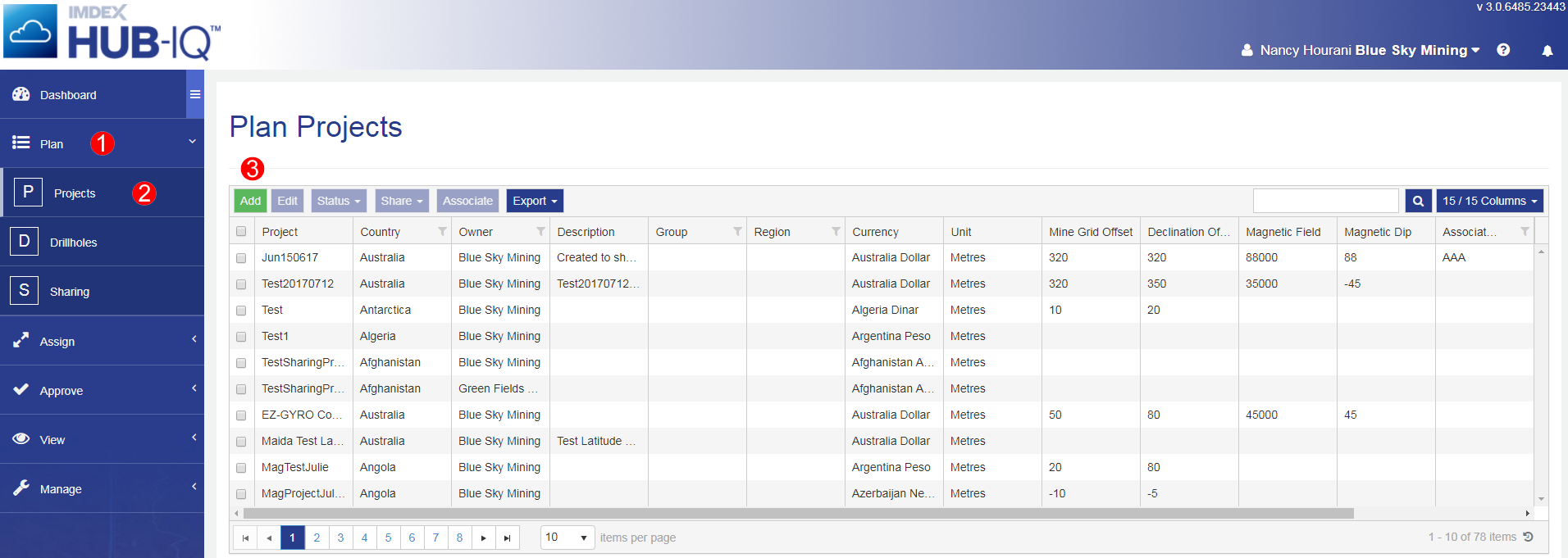Viewport: 1568px width, 558px height.
Task: Open the help question mark icon
Action: pyautogui.click(x=1503, y=50)
